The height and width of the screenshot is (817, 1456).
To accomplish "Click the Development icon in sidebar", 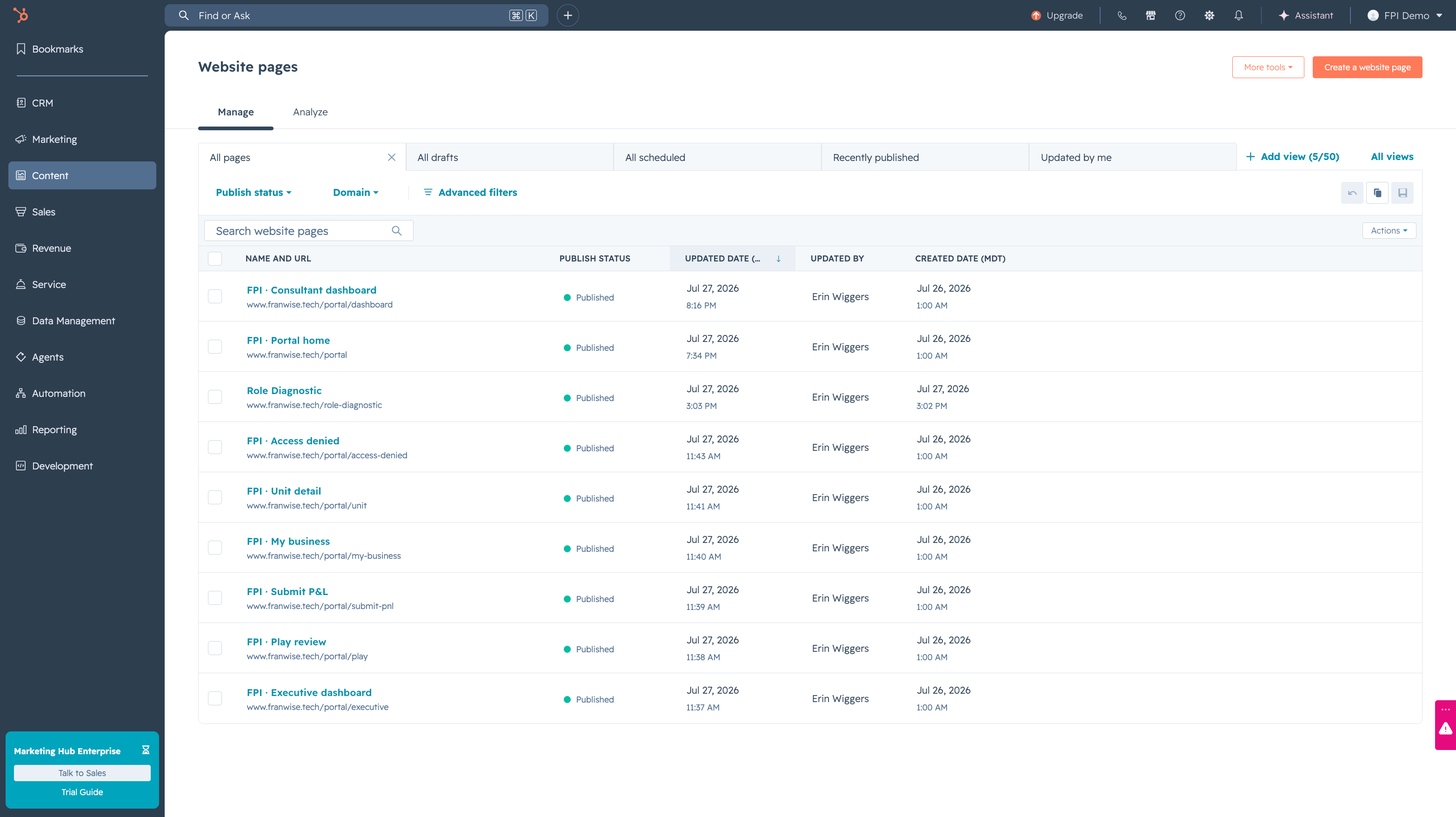I will pos(21,466).
